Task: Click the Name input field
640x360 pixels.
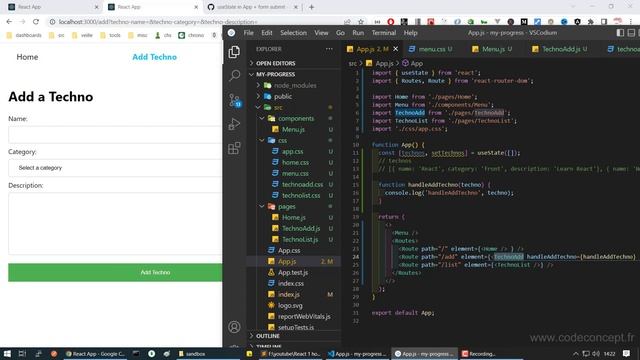Action: click(115, 134)
